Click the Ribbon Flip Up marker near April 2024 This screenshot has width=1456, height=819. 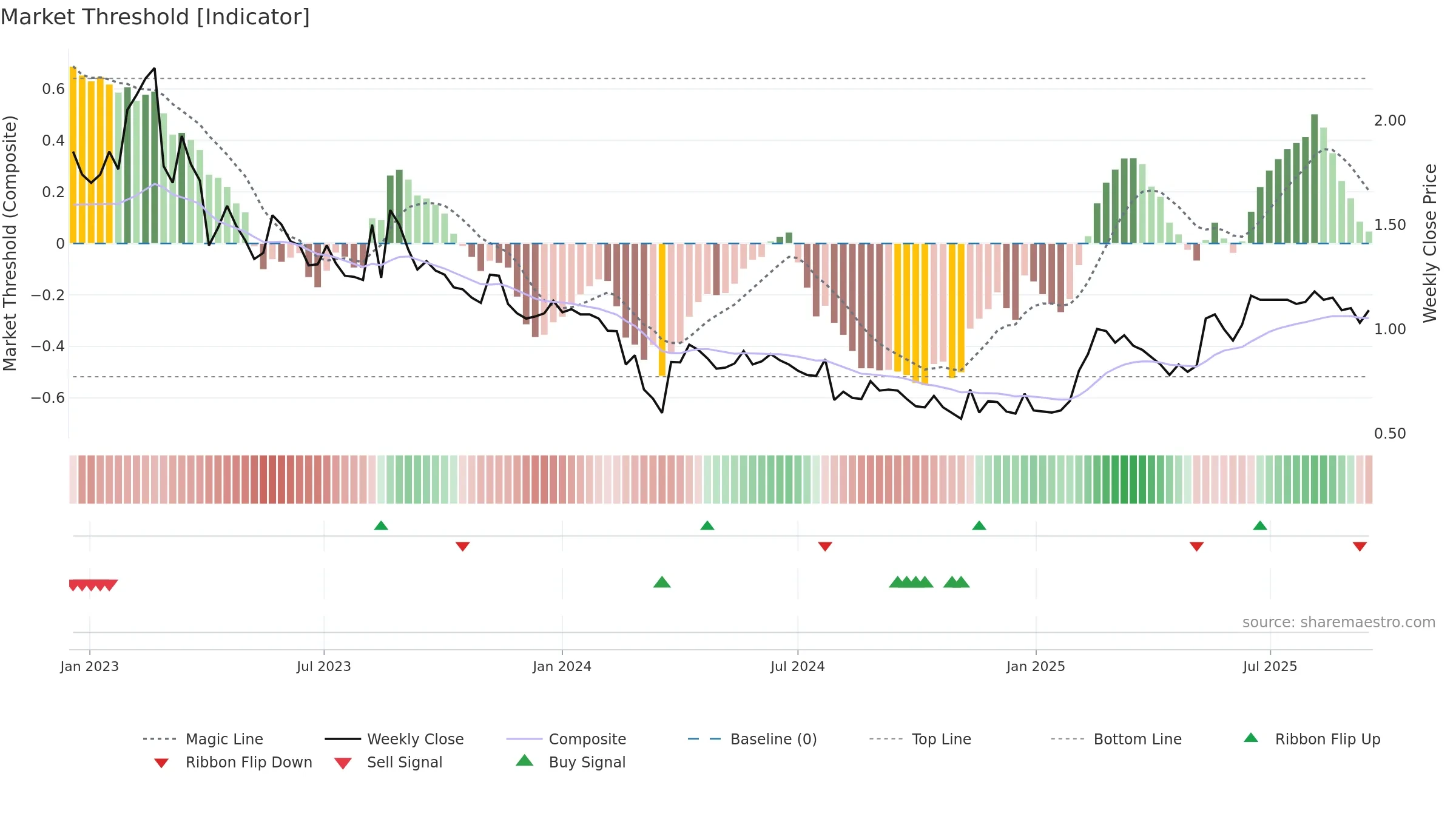(707, 525)
